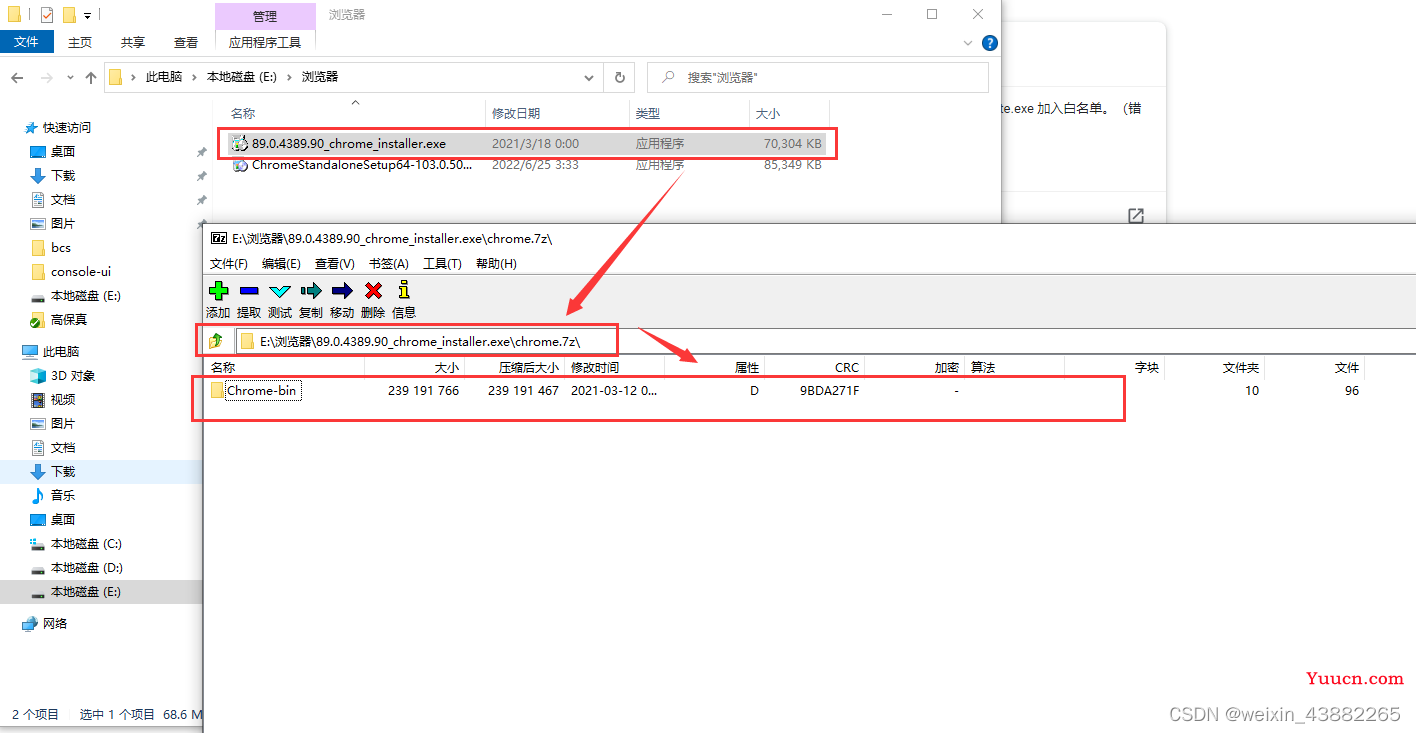1416x733 pixels.
Task: Sort 7-Zip list by 属性 column
Action: point(714,367)
